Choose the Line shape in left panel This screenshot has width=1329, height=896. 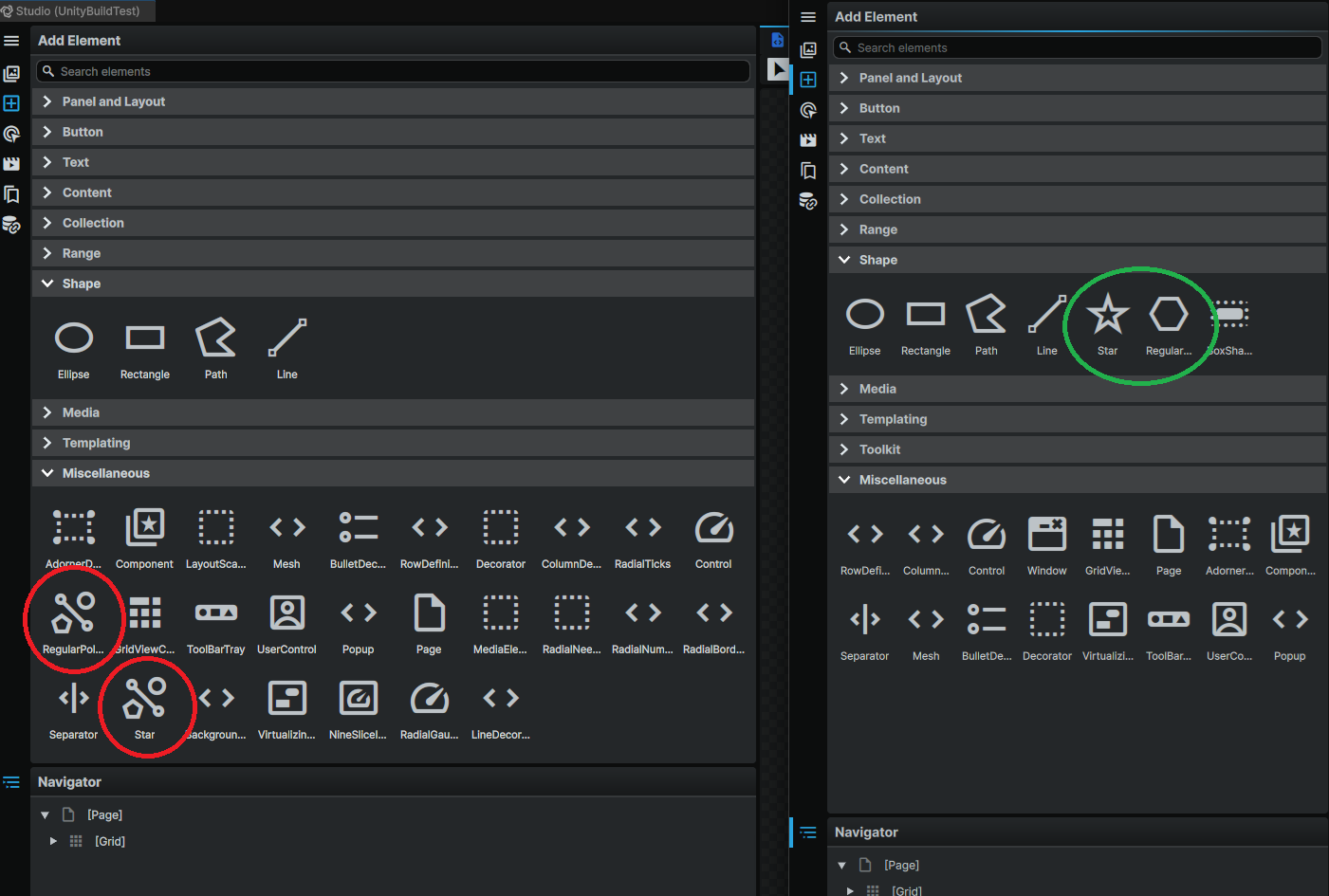click(x=287, y=348)
